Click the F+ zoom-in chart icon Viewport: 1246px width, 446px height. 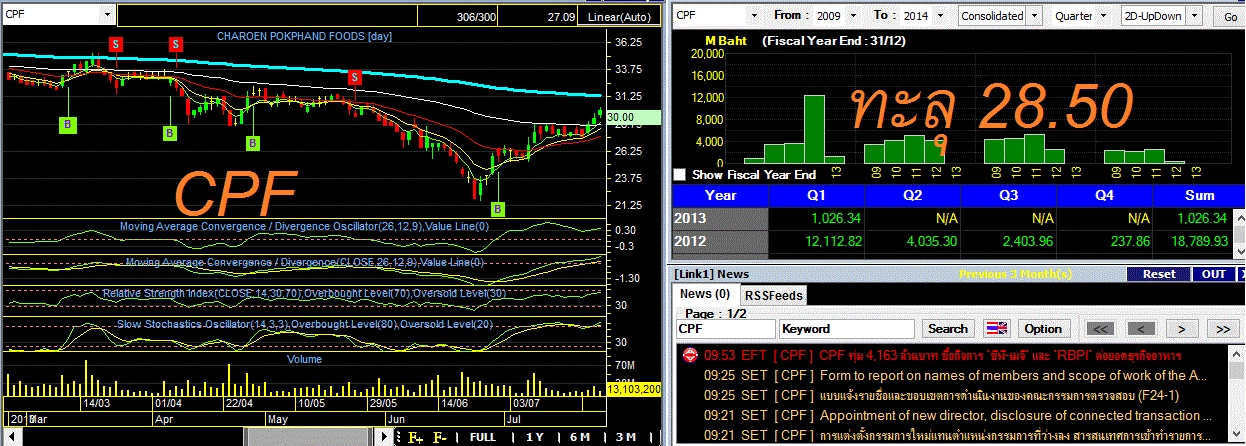tap(415, 437)
